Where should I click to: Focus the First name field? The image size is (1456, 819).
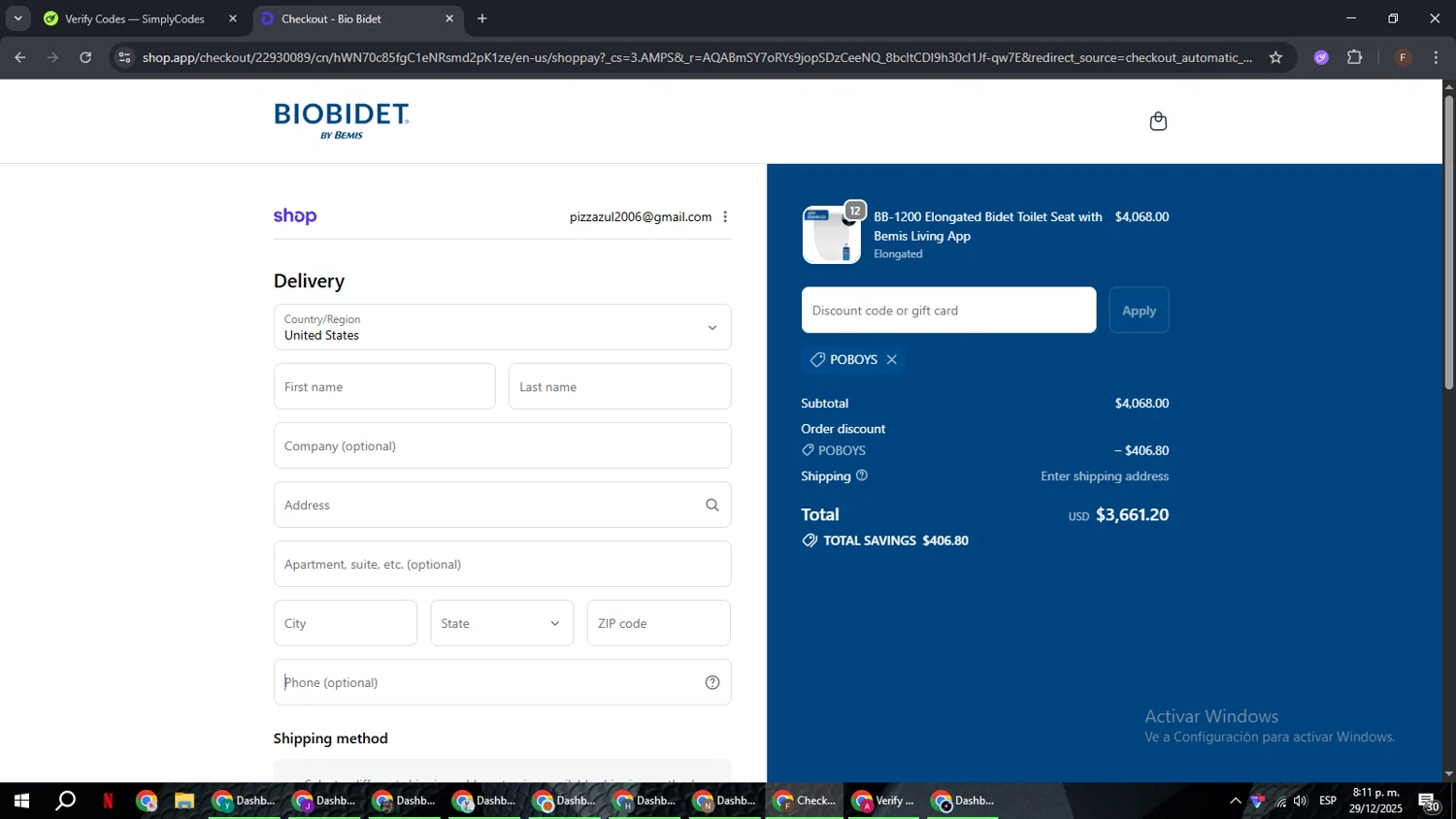click(x=384, y=386)
